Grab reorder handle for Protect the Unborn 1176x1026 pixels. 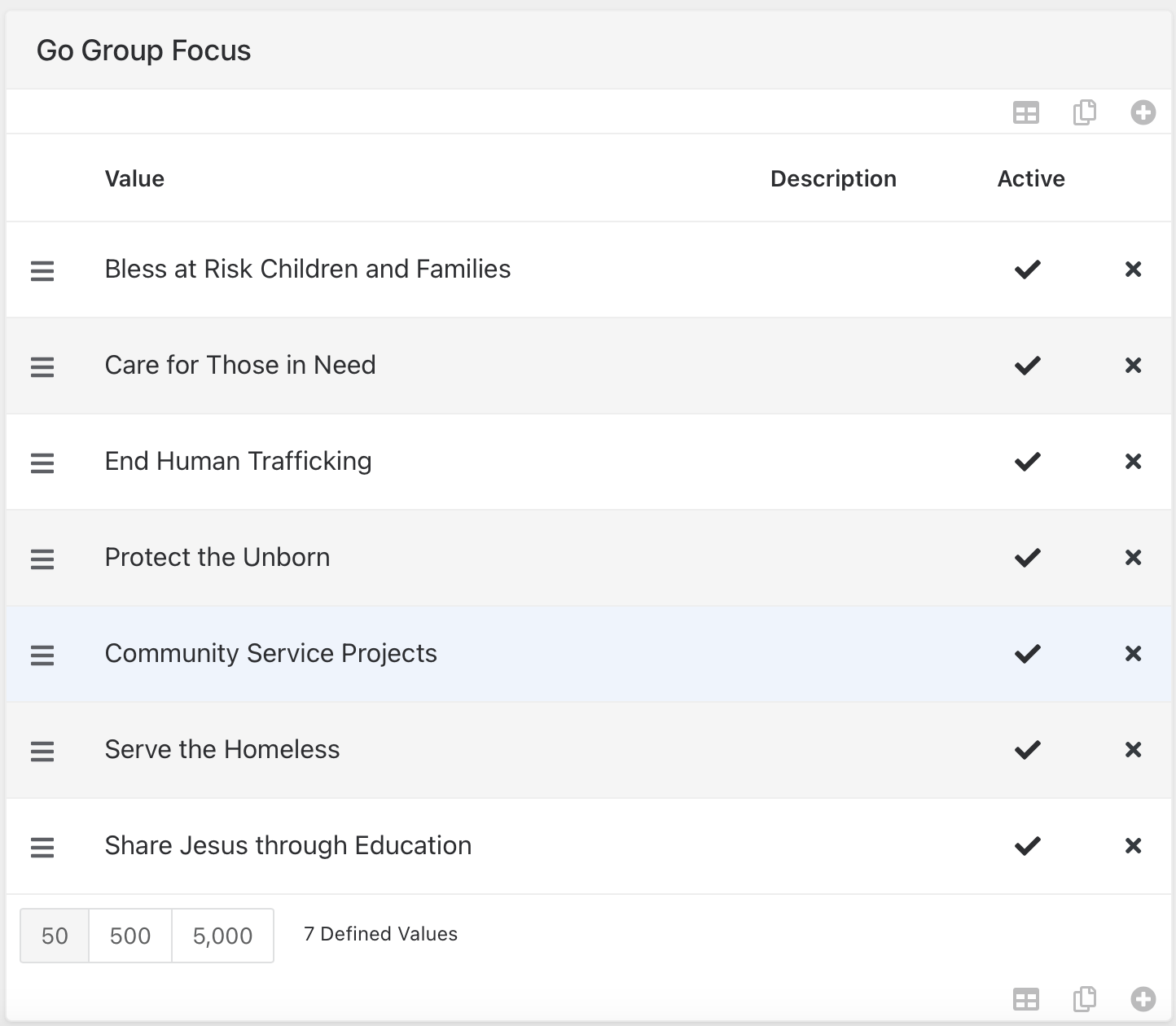click(42, 559)
